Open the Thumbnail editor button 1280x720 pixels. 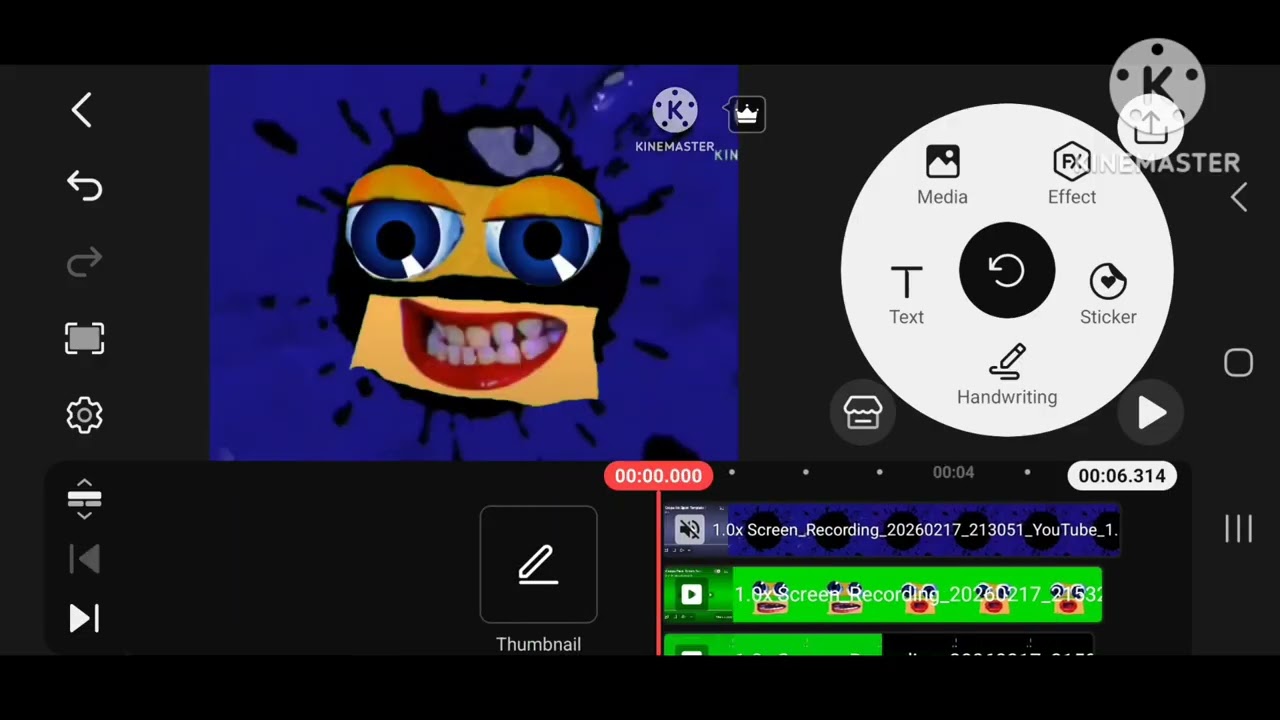[538, 565]
